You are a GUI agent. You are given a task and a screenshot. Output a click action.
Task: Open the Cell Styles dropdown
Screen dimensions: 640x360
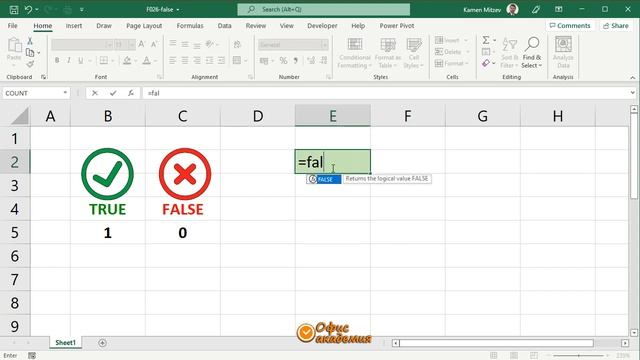[414, 53]
